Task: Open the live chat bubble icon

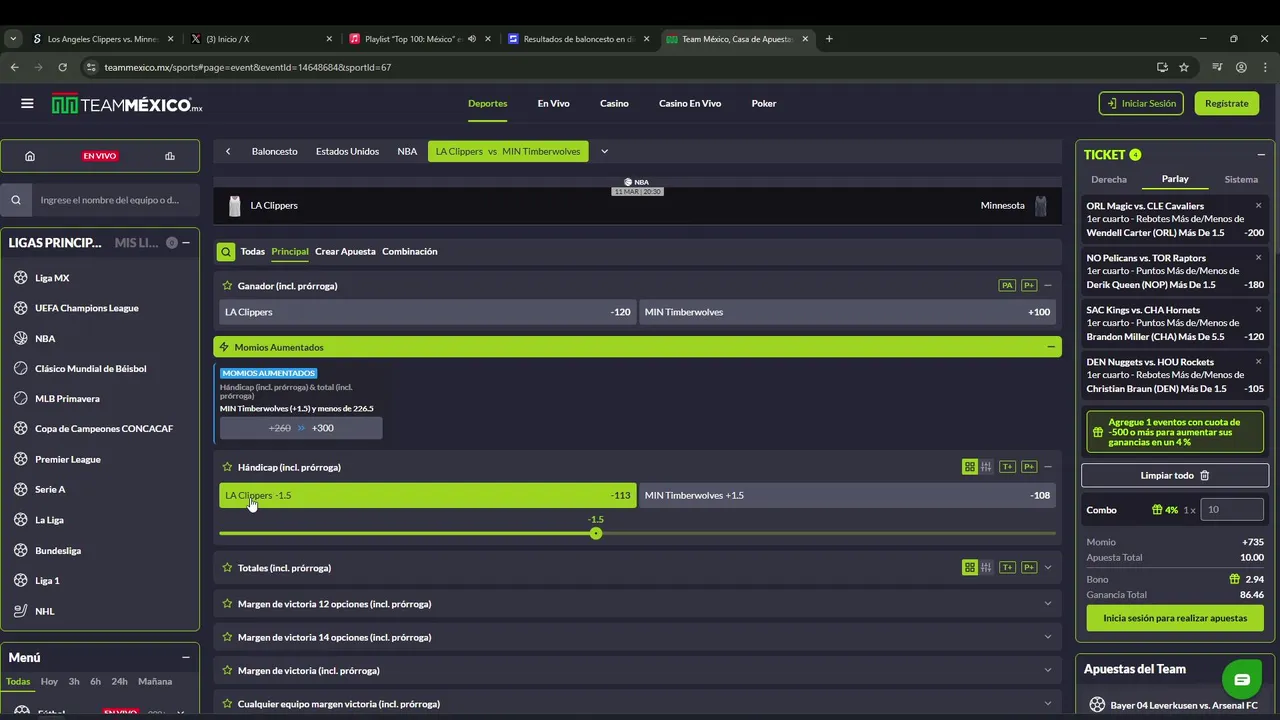Action: click(x=1242, y=680)
